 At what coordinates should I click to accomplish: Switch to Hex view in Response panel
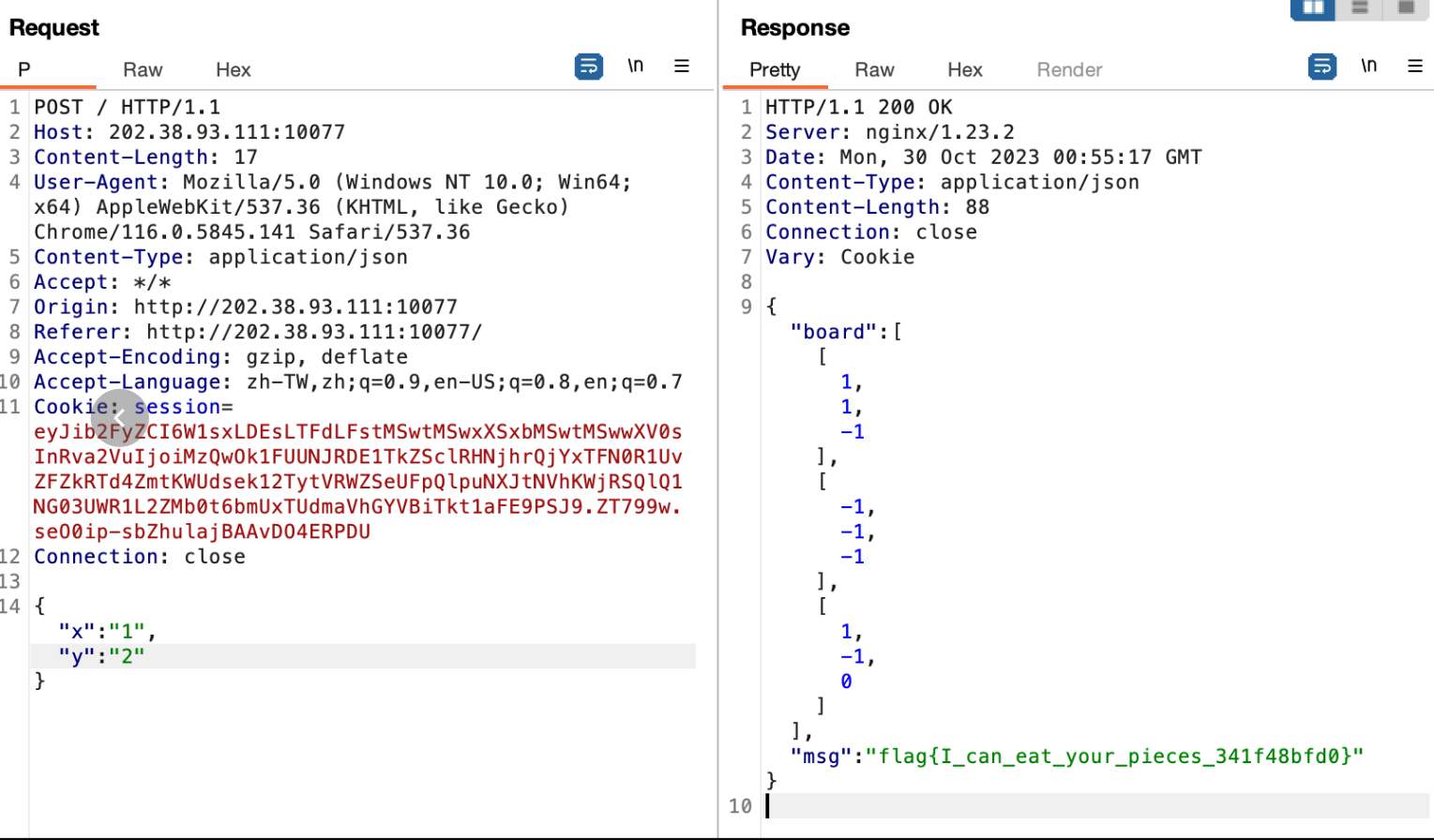coord(964,70)
